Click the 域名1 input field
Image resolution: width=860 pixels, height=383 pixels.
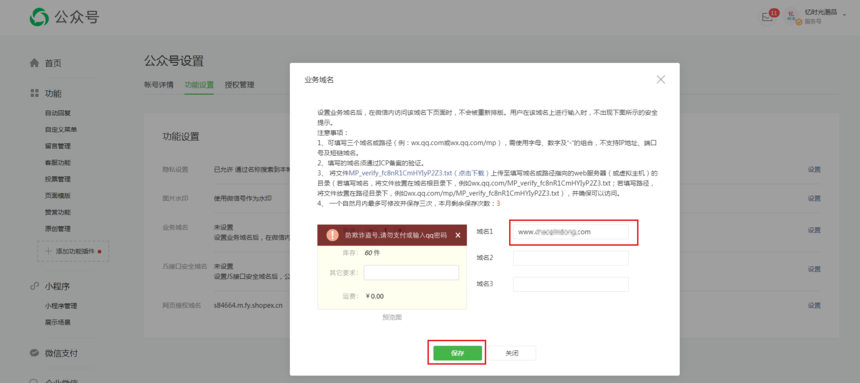570,232
